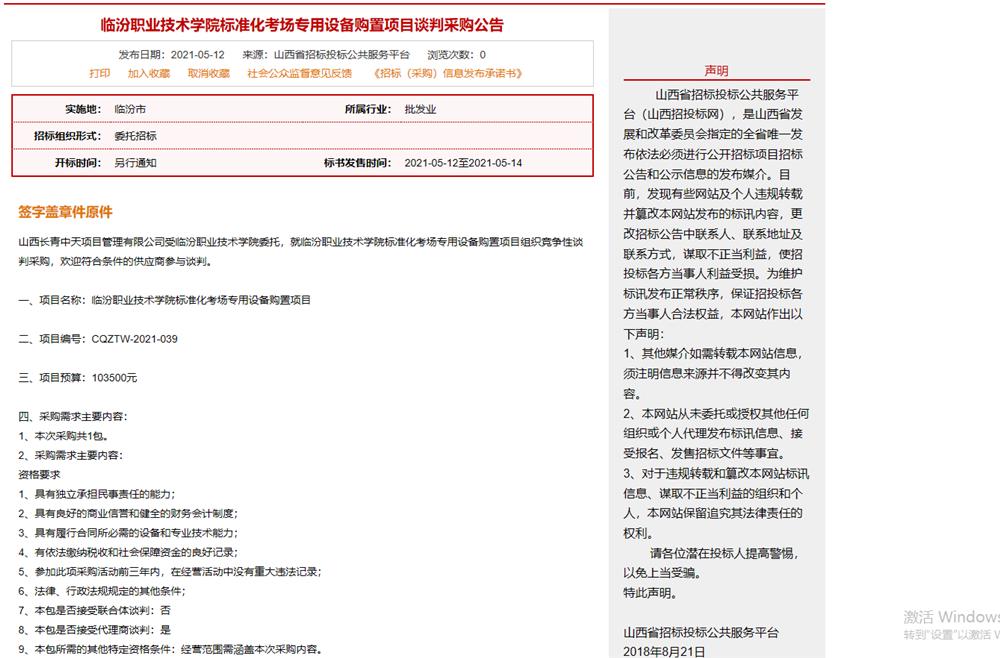Click the 开标时间 value 另行通知

click(x=135, y=163)
